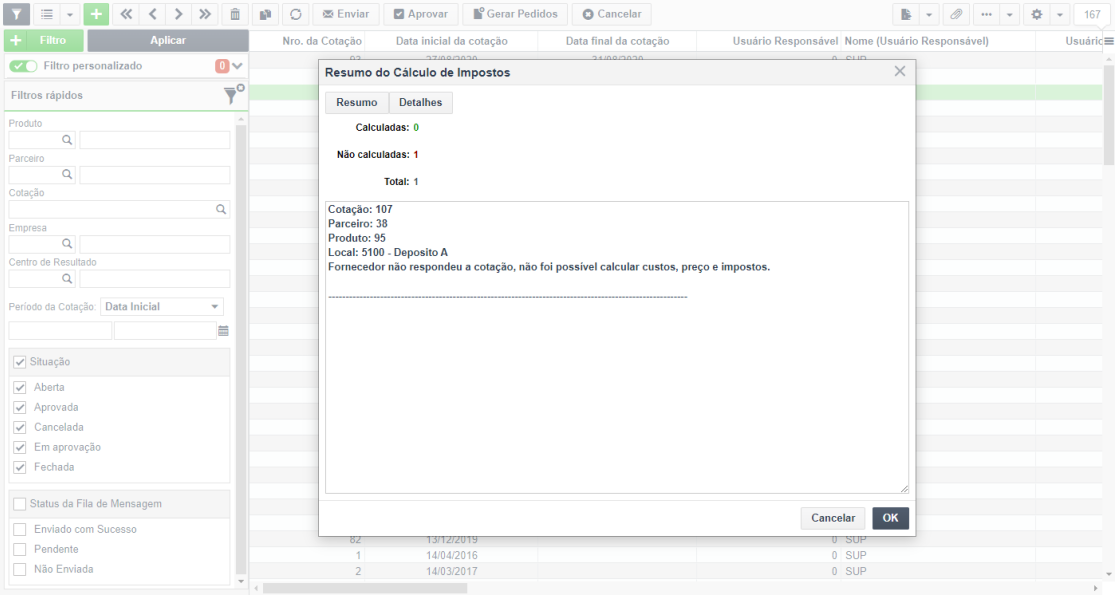Open the paperclip attachments icon
Viewport: 1115px width, 596px height.
click(x=956, y=14)
